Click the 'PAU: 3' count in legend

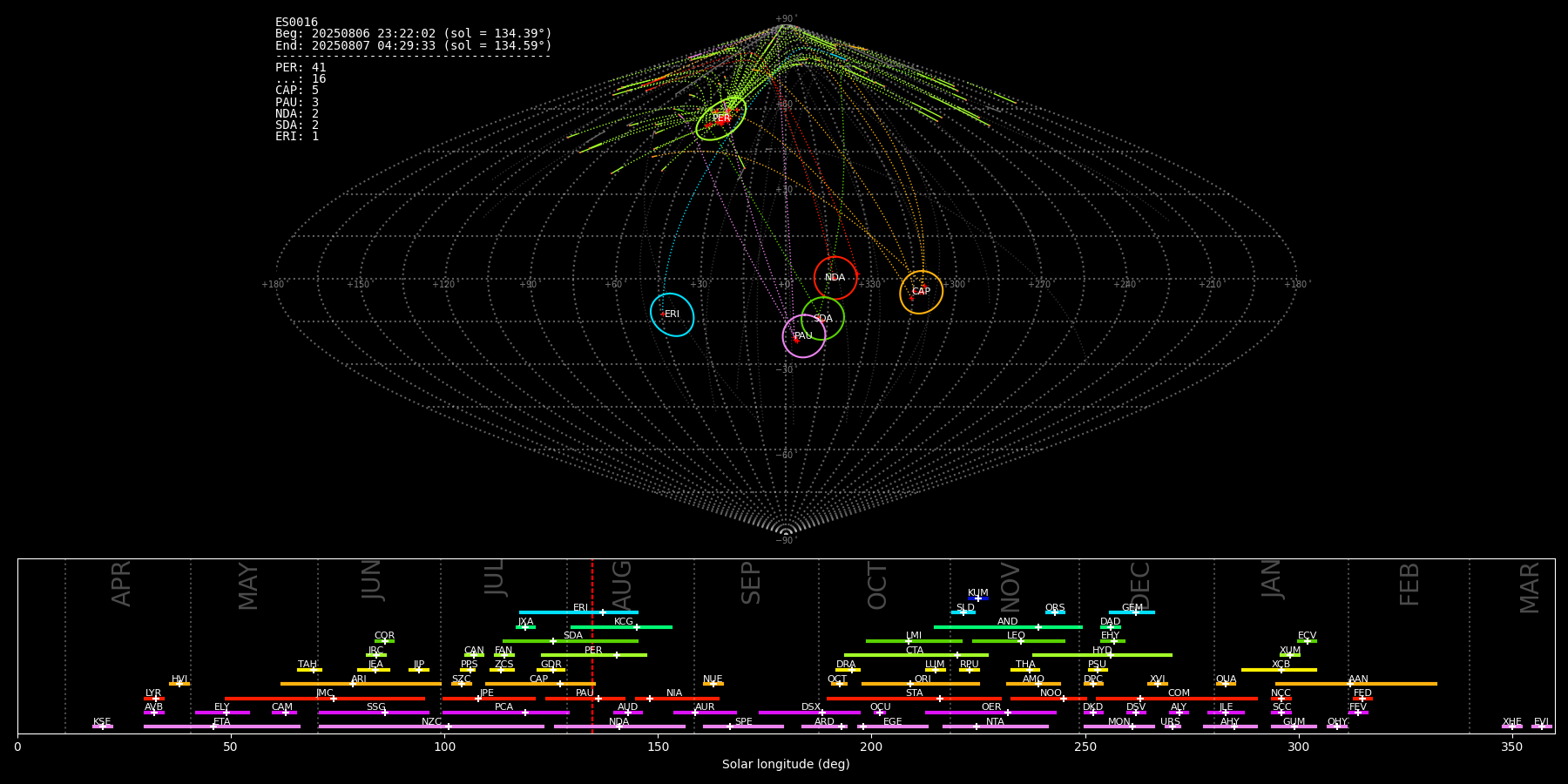click(297, 103)
